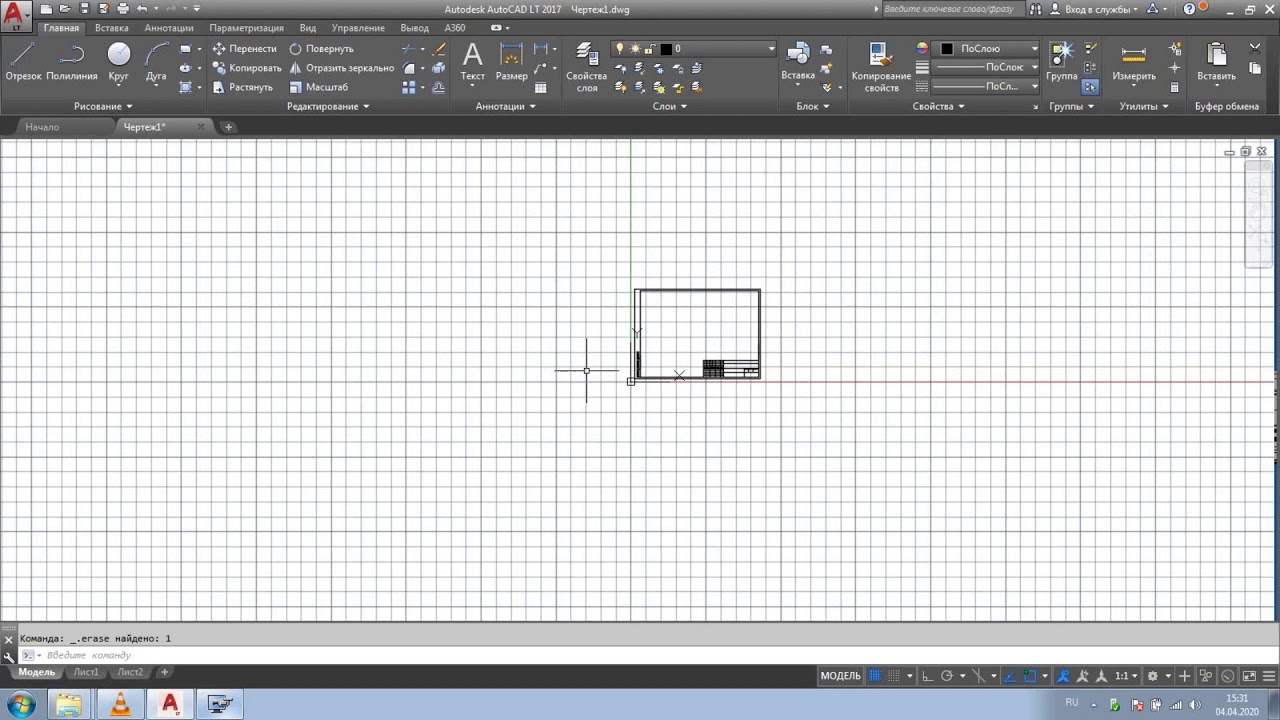Screen dimensions: 1280x720
Task: Go to the Управление ribbon tab
Action: click(x=358, y=28)
